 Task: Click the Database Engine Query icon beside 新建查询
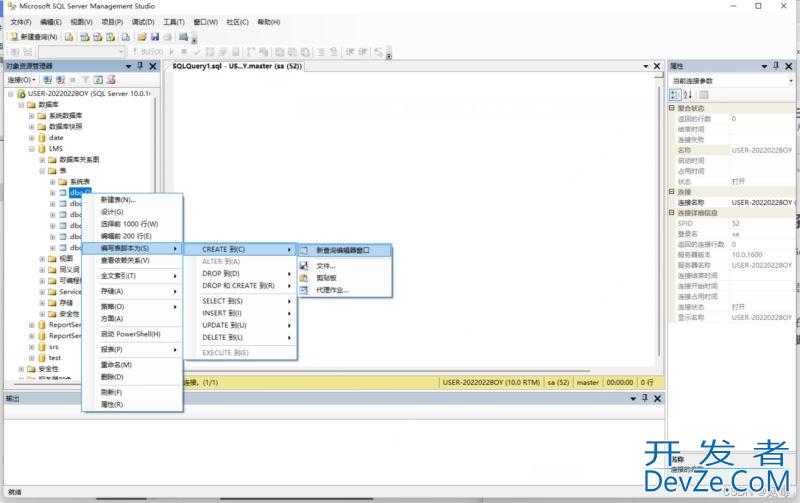[69, 37]
